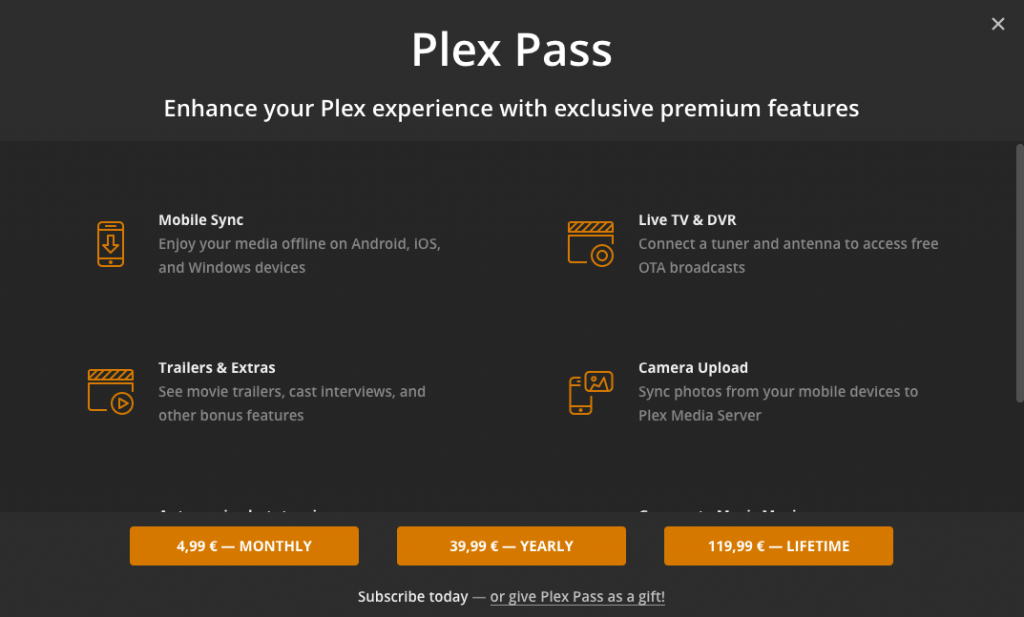1024x617 pixels.
Task: Close the Plex Pass dialog
Action: 997,24
